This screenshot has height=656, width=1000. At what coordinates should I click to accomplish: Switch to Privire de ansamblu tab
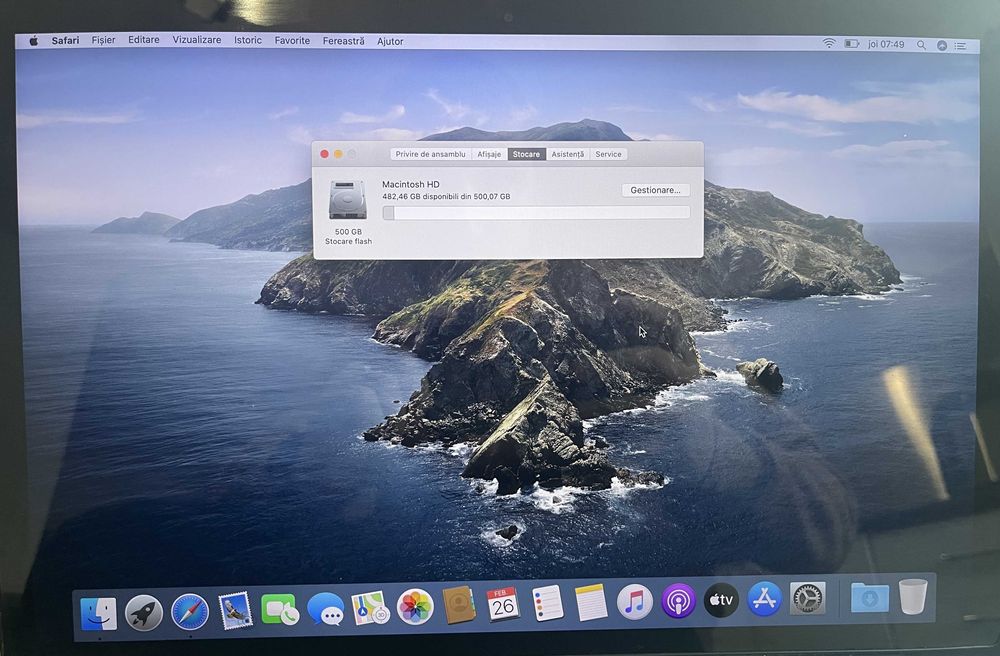pos(430,154)
